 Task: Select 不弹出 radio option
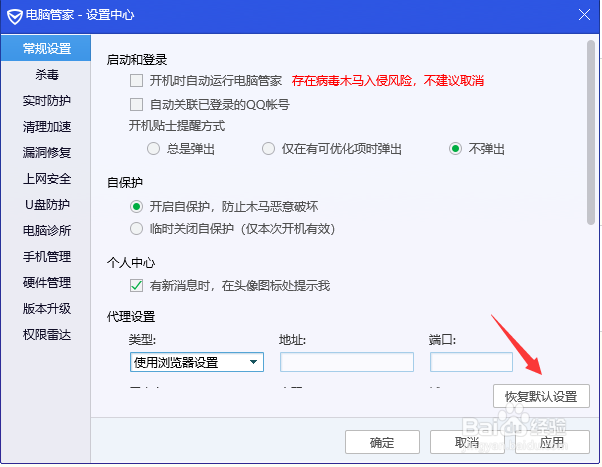pyautogui.click(x=455, y=149)
